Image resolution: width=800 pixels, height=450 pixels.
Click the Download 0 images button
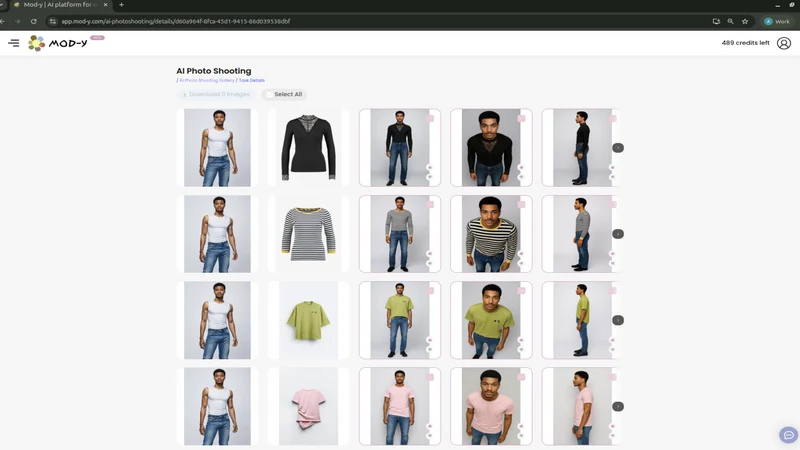(217, 94)
